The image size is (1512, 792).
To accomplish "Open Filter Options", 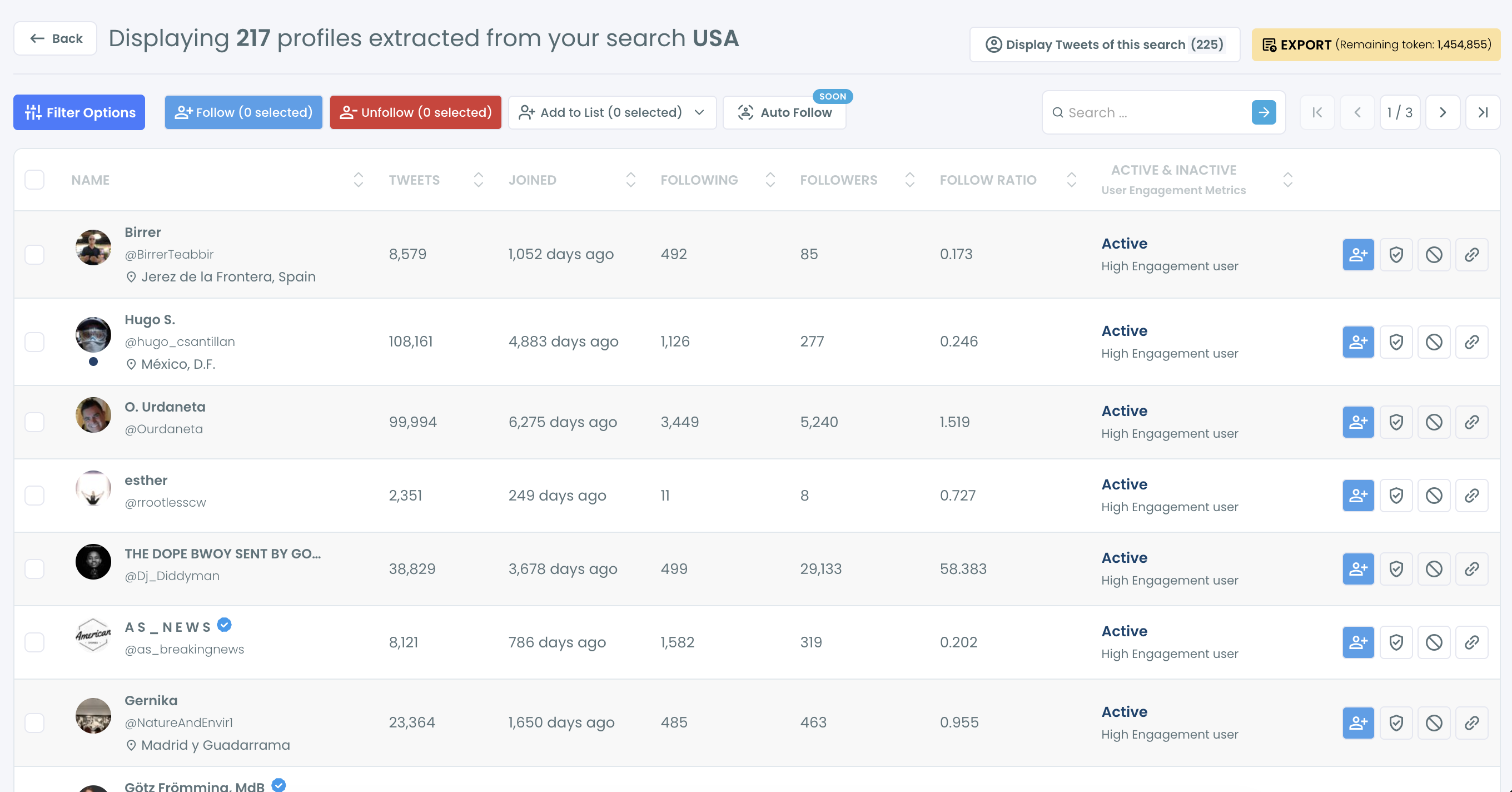I will pos(79,112).
